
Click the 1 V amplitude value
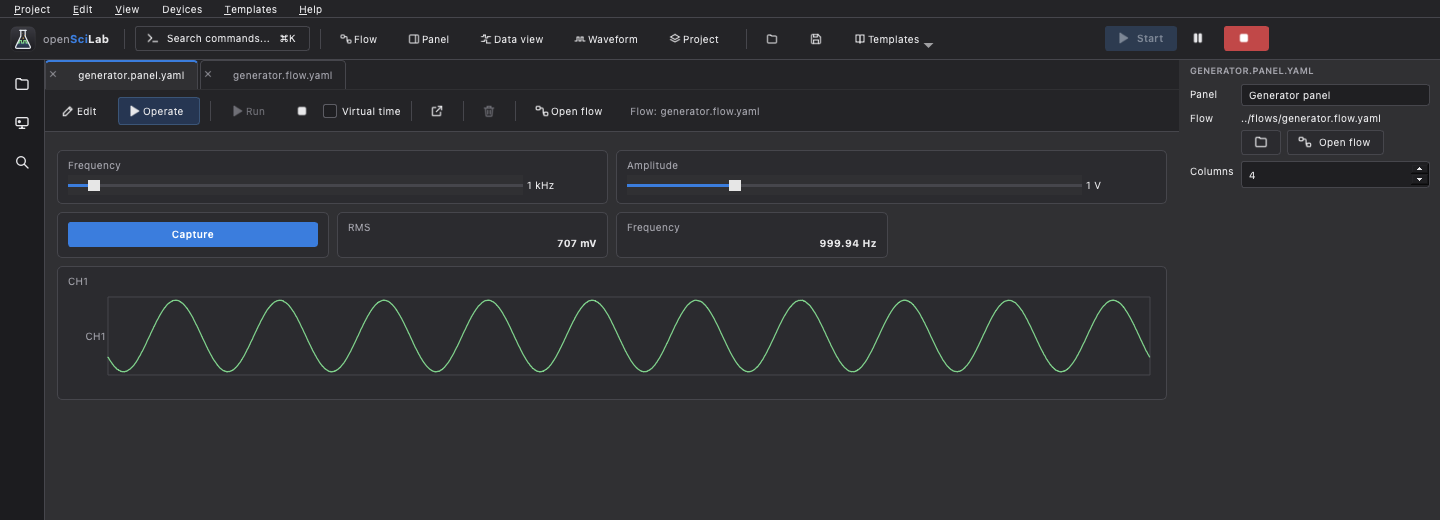click(1093, 185)
